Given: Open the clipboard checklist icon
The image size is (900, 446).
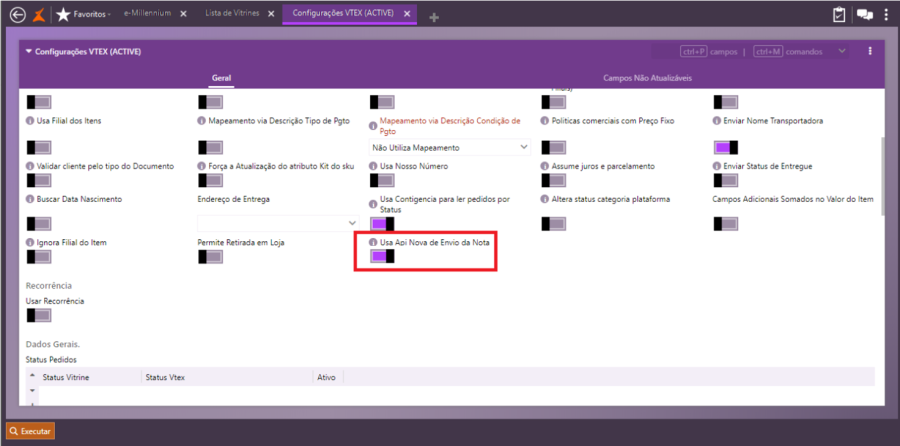Looking at the screenshot, I should coord(839,15).
